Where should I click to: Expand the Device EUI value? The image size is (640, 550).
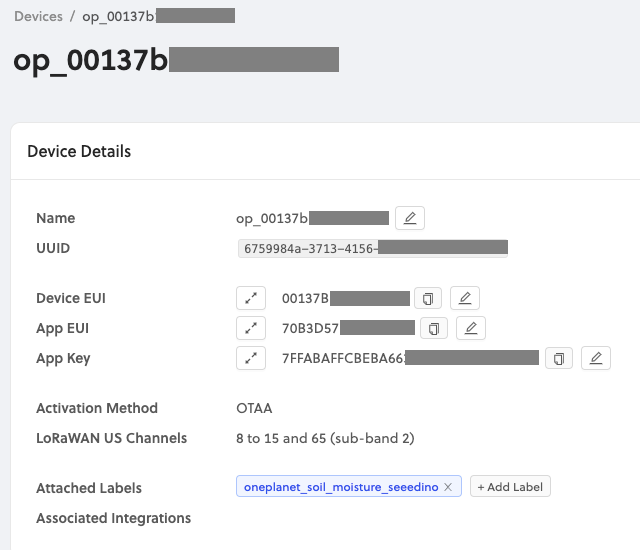(x=251, y=298)
